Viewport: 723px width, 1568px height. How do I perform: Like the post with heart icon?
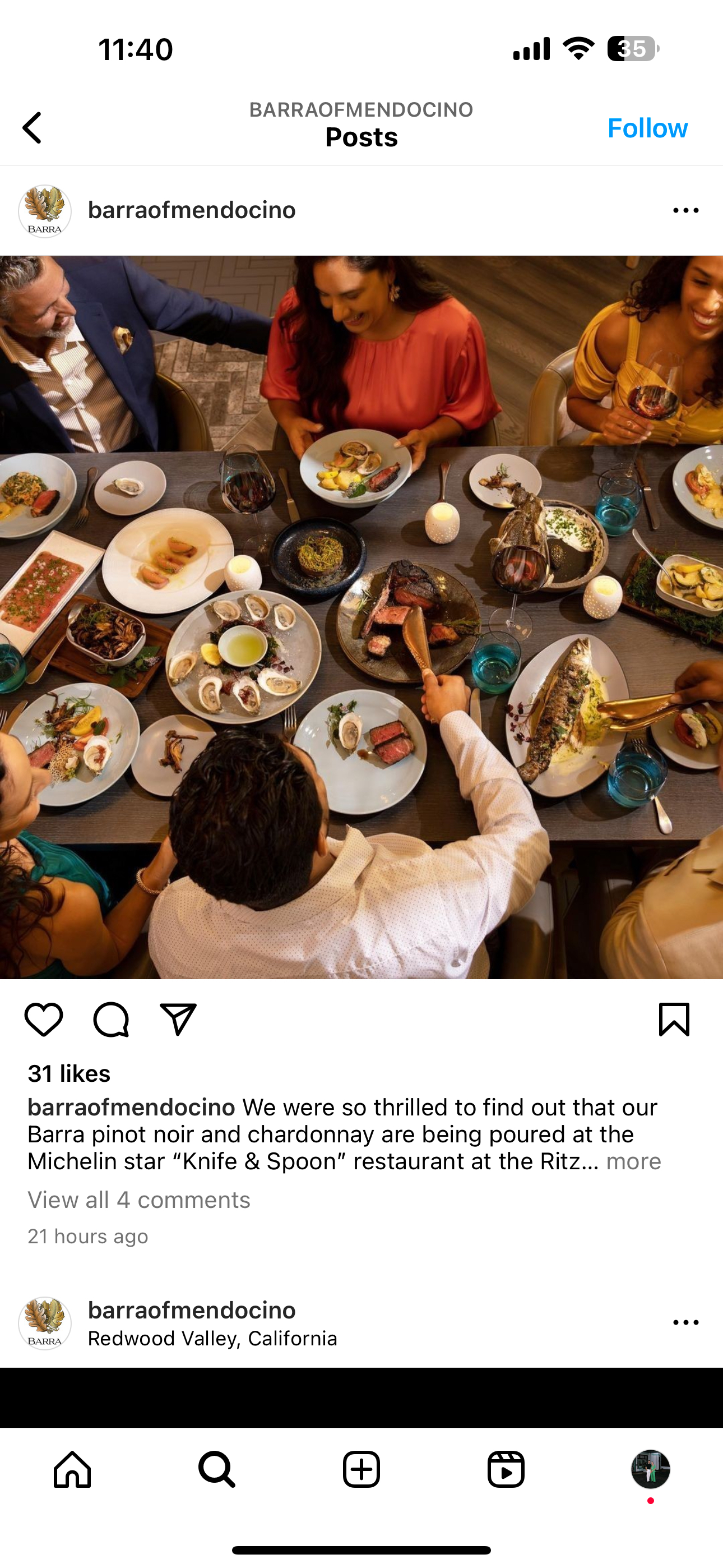click(x=44, y=1019)
